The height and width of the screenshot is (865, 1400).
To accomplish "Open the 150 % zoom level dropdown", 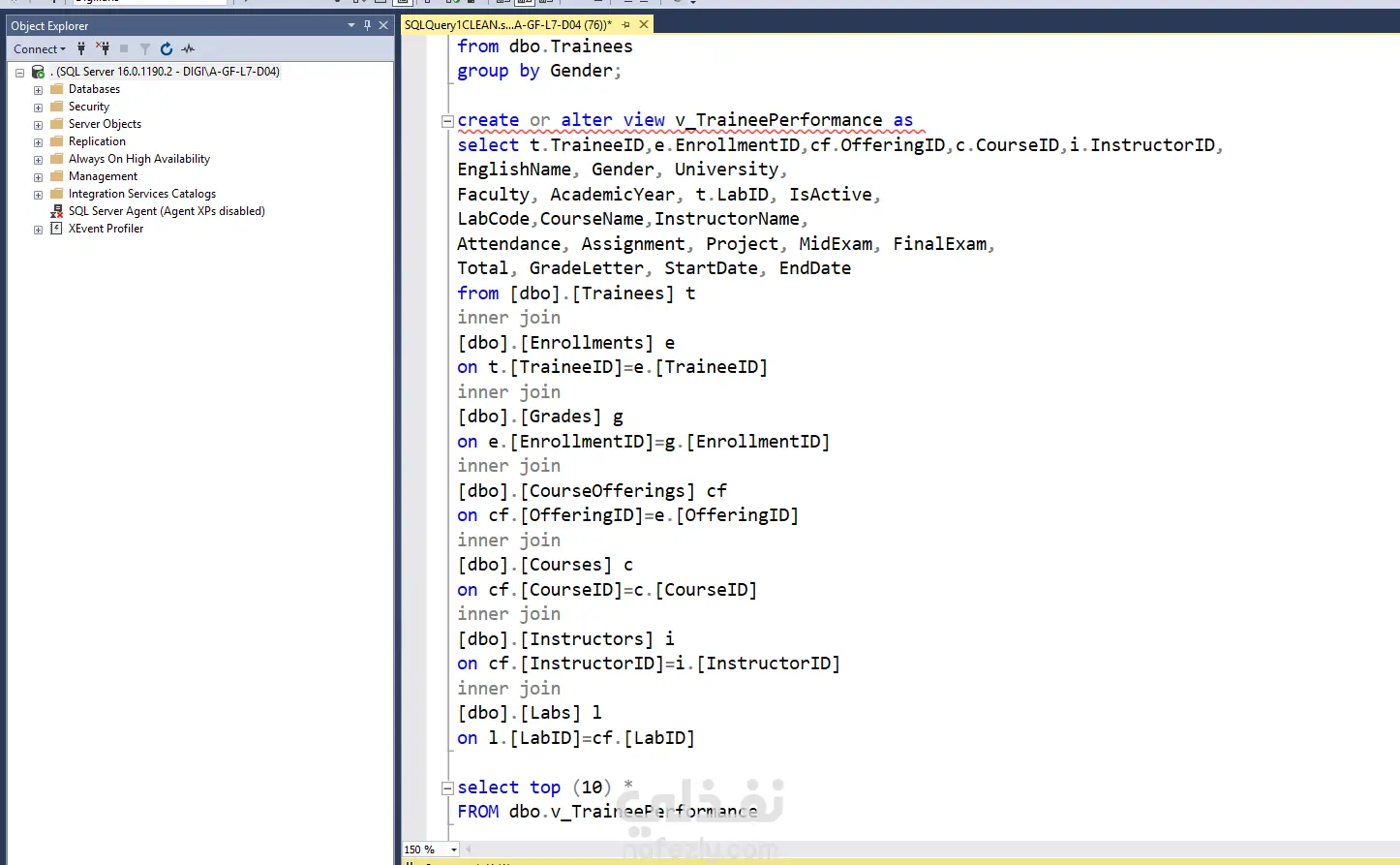I will [x=454, y=850].
